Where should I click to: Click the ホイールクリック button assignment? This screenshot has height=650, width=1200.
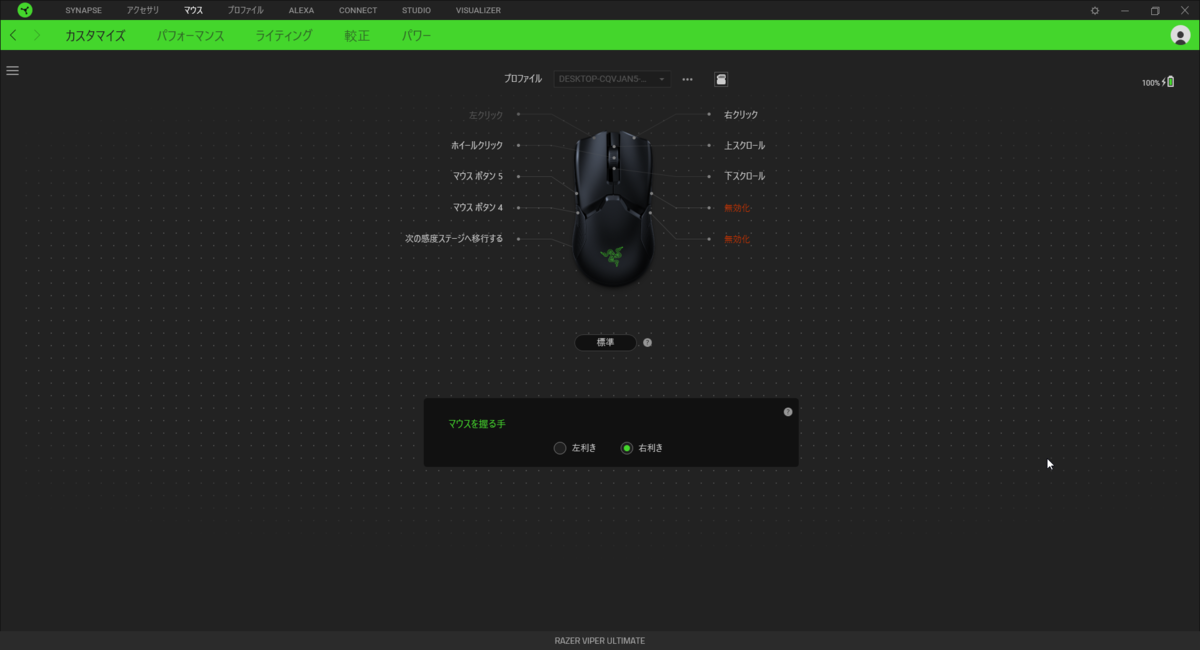[x=477, y=145]
